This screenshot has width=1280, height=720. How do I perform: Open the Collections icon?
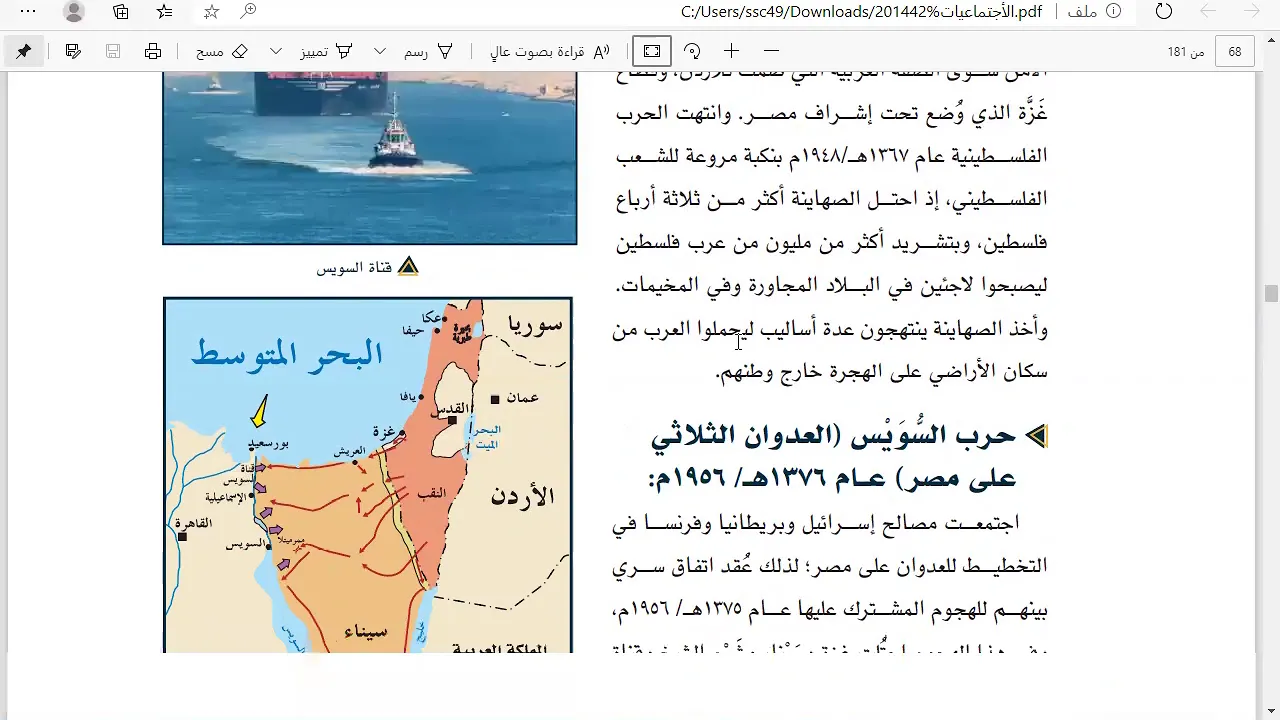tap(120, 12)
